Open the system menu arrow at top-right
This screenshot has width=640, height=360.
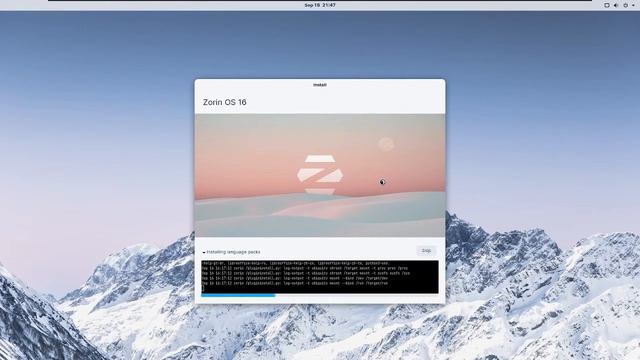tap(633, 5)
